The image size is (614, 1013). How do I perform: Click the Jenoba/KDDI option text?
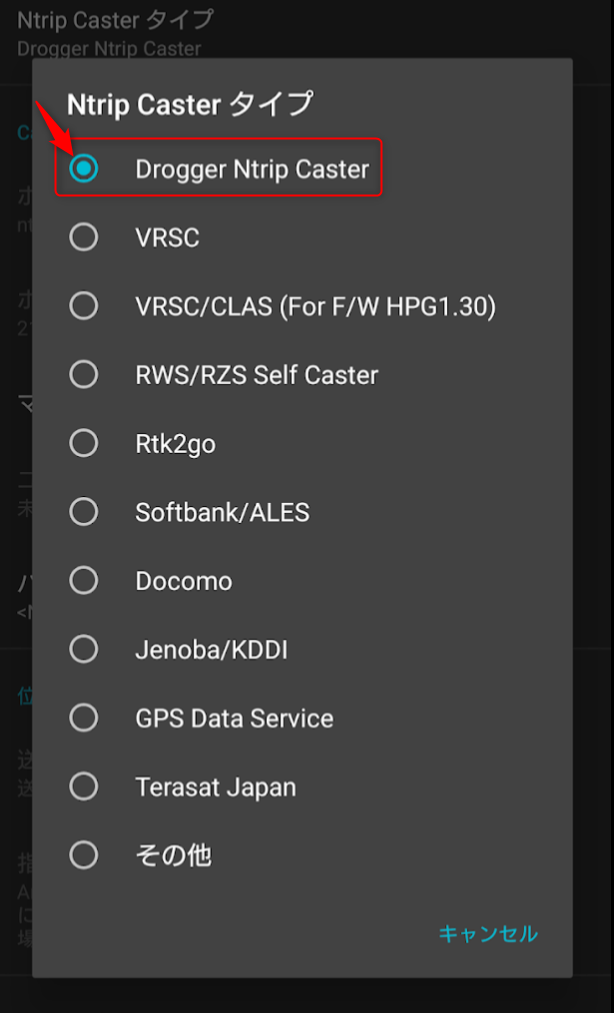(211, 649)
